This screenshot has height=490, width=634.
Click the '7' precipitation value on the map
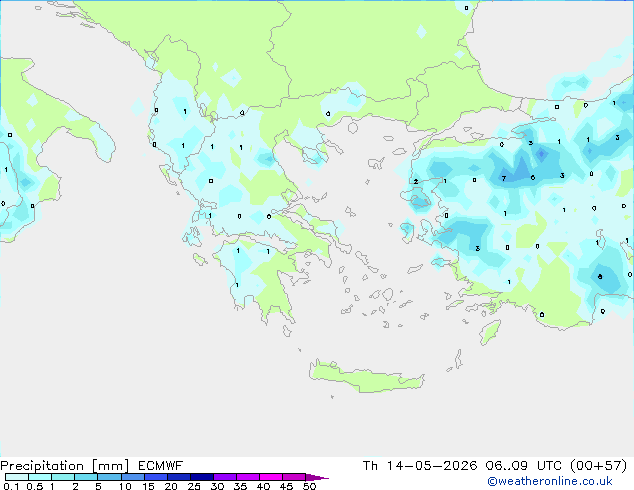pos(504,178)
